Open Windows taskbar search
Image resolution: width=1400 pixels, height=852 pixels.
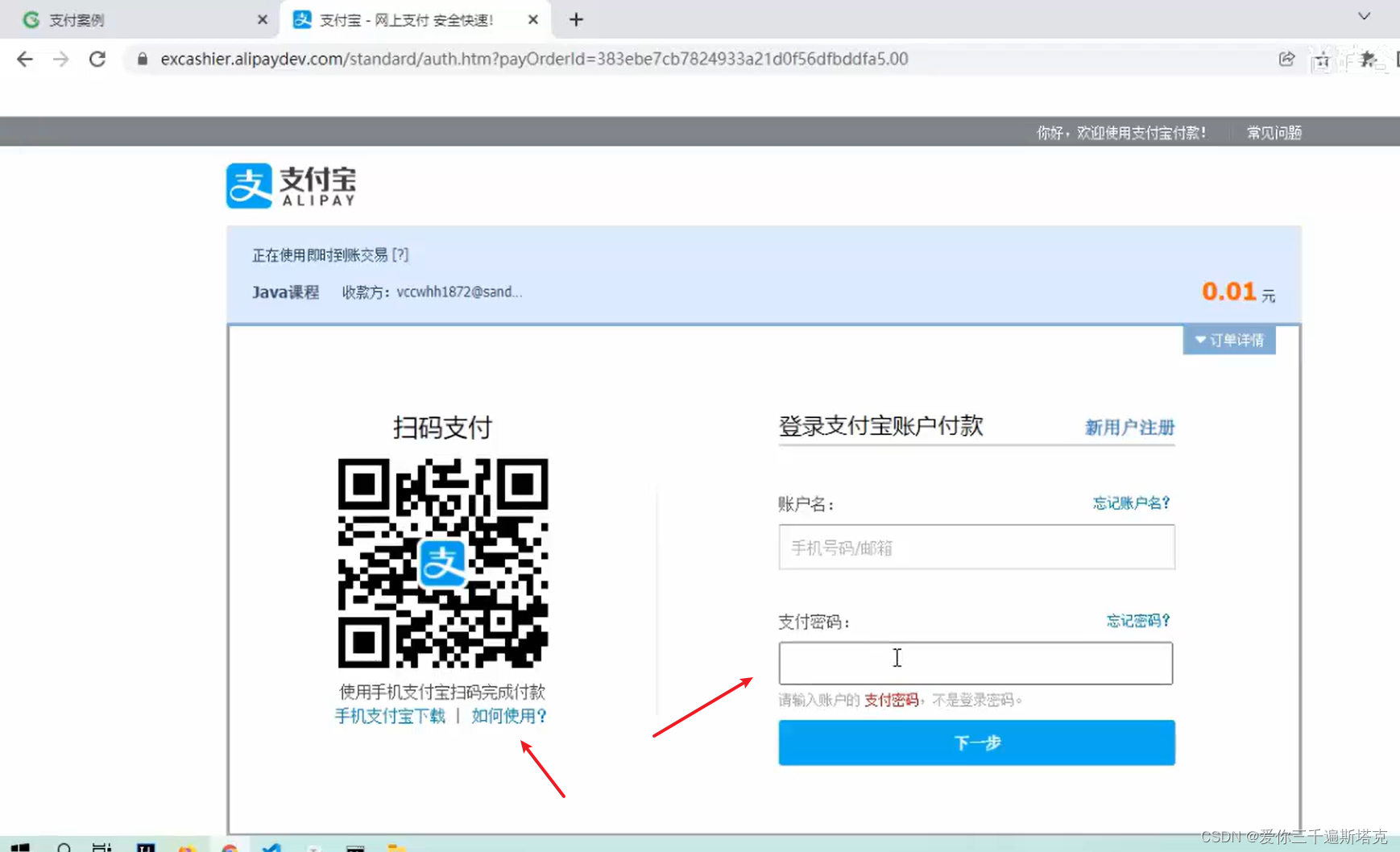64,847
